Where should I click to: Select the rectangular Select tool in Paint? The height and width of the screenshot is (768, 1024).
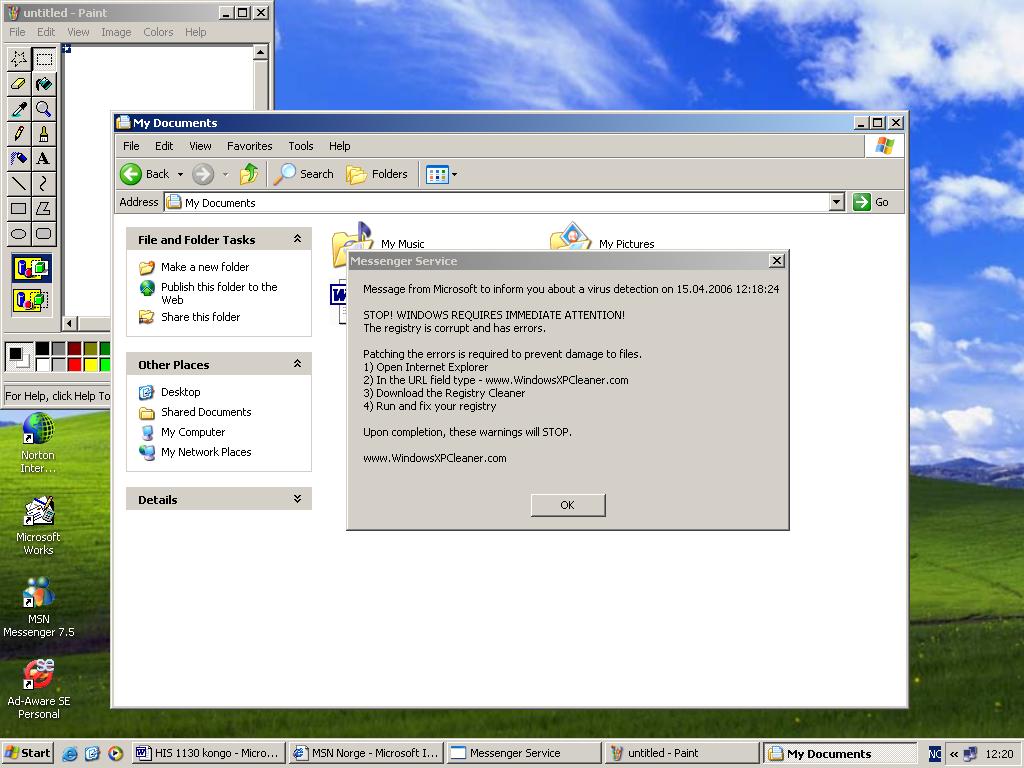pyautogui.click(x=44, y=59)
